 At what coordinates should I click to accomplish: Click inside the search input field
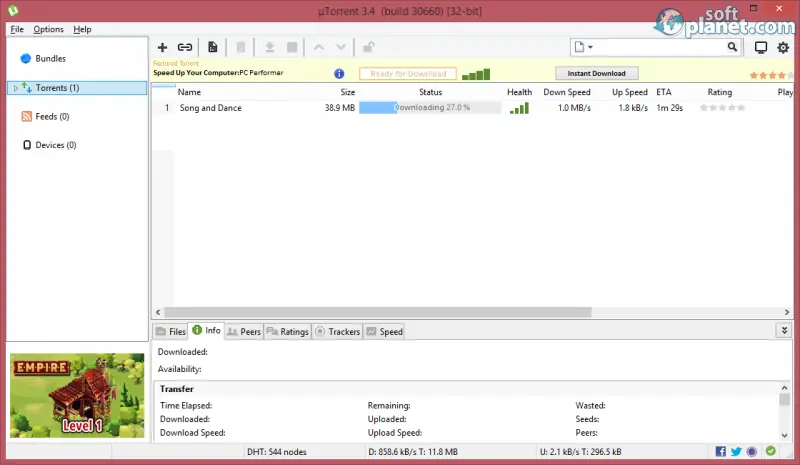point(660,47)
